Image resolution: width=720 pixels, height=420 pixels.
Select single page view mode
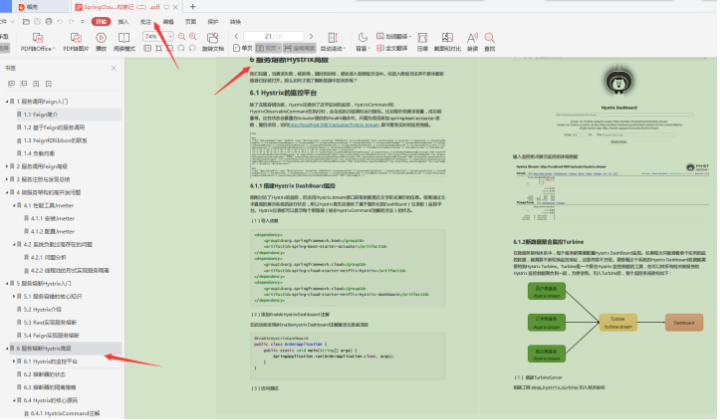point(243,48)
